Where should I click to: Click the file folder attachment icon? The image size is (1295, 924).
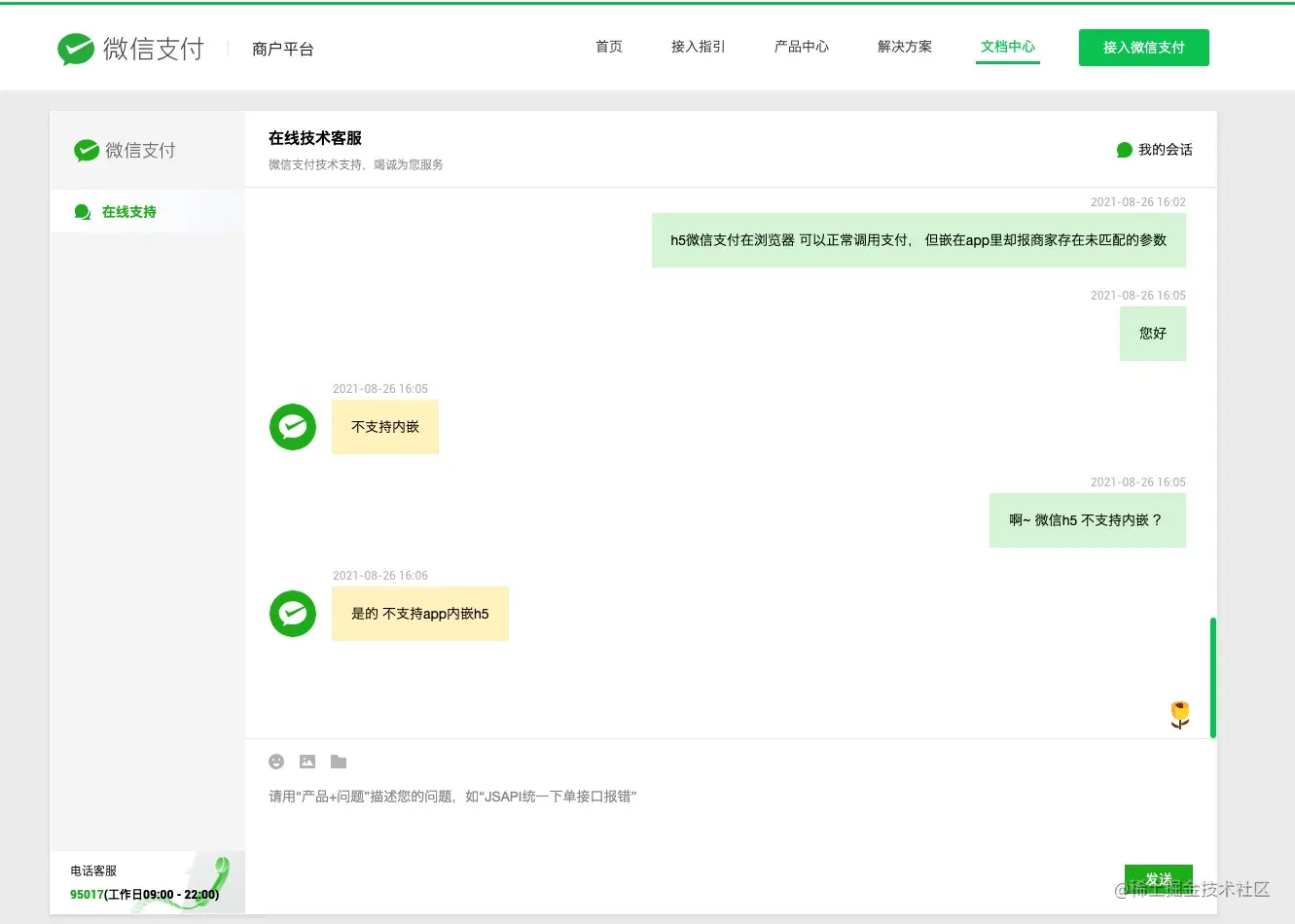(x=339, y=762)
